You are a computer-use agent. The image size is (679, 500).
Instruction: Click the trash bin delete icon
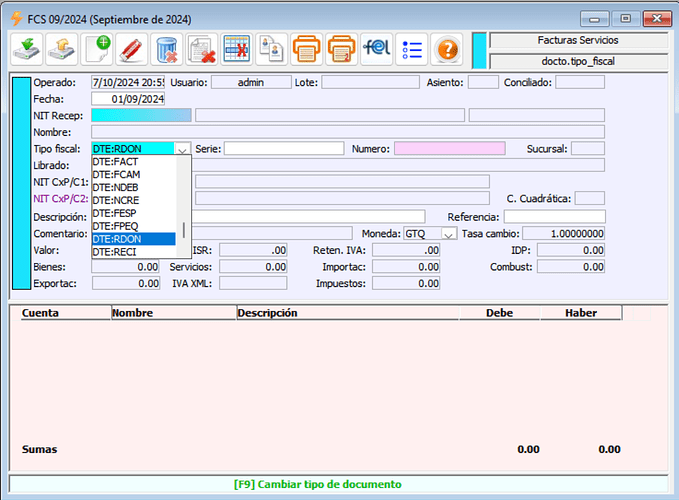coord(166,48)
